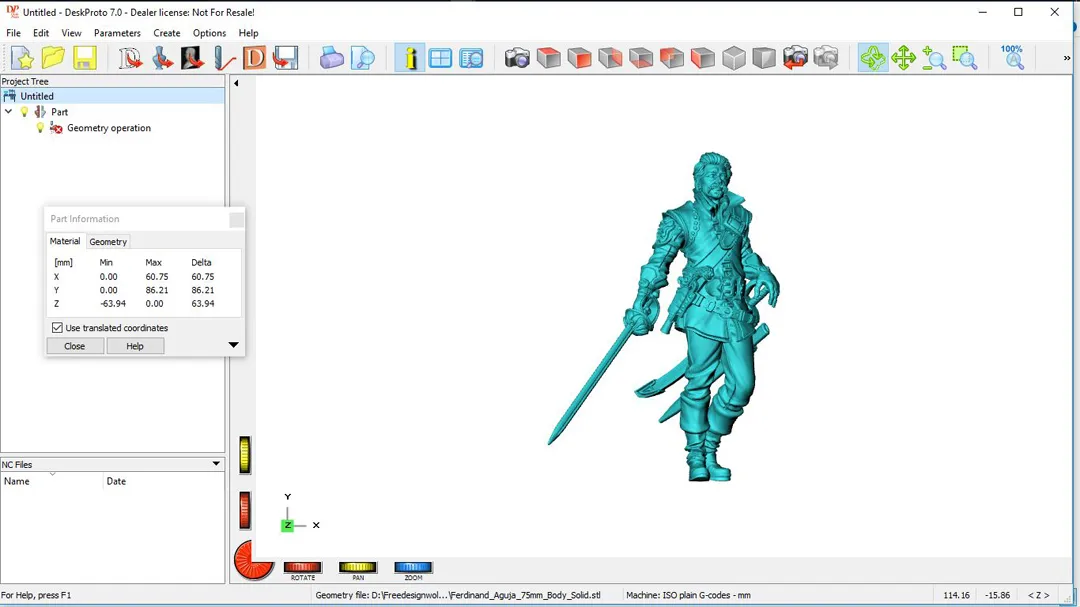
Task: Toggle the mouse pan four-arrow icon
Action: [903, 58]
